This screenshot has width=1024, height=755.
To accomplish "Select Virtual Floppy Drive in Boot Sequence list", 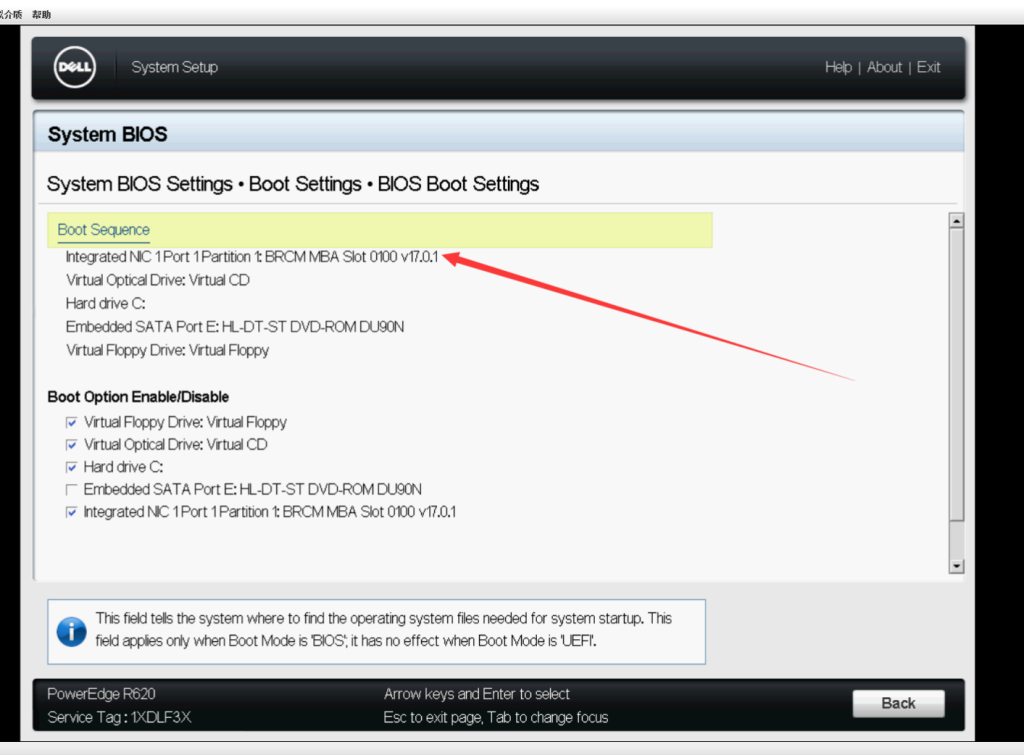I will click(x=167, y=350).
